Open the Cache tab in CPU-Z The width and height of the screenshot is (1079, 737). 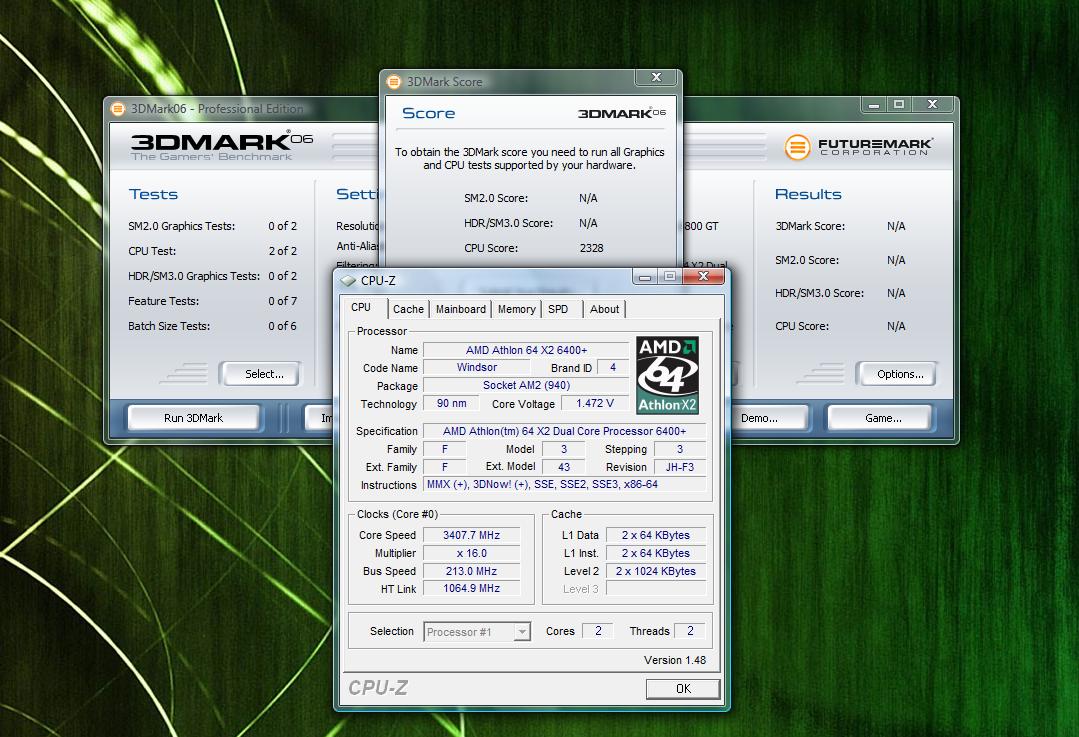[408, 309]
